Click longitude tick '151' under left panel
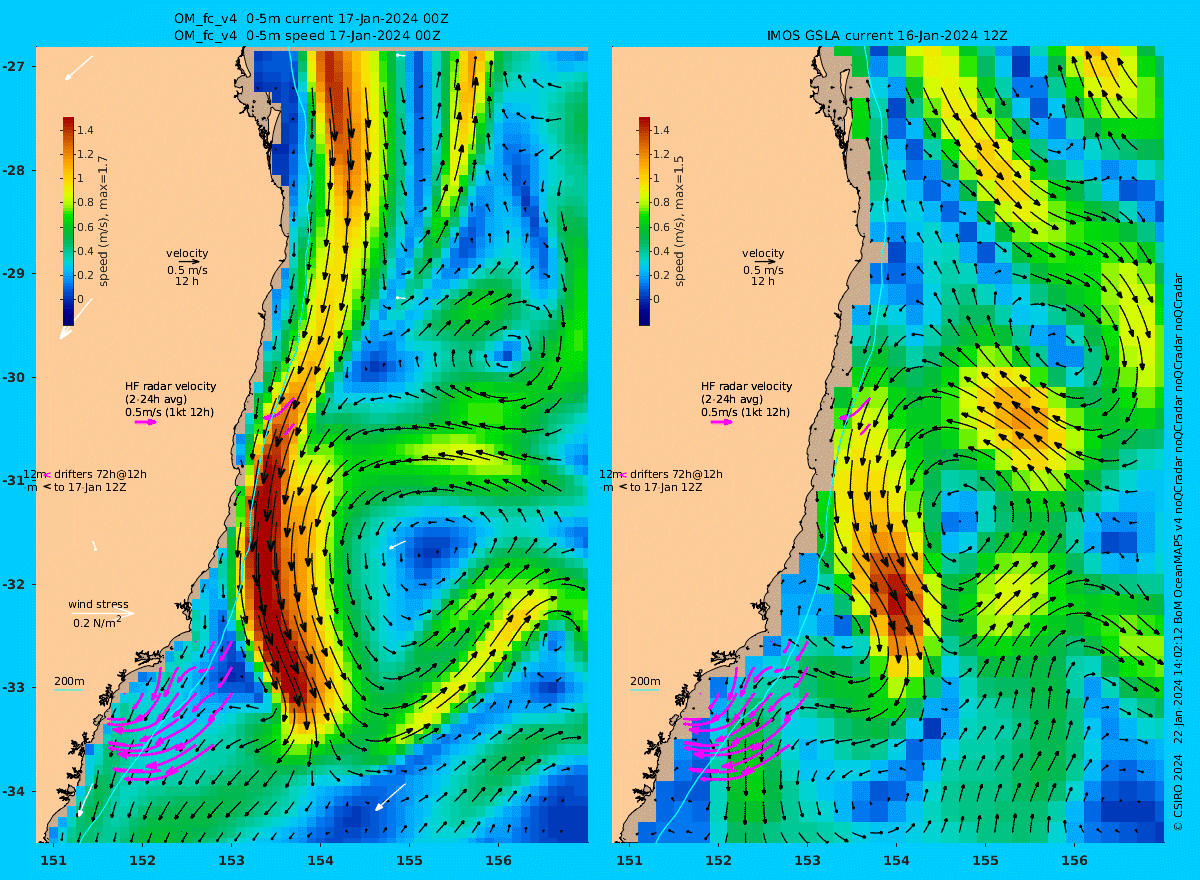Image resolution: width=1200 pixels, height=880 pixels. click(53, 860)
